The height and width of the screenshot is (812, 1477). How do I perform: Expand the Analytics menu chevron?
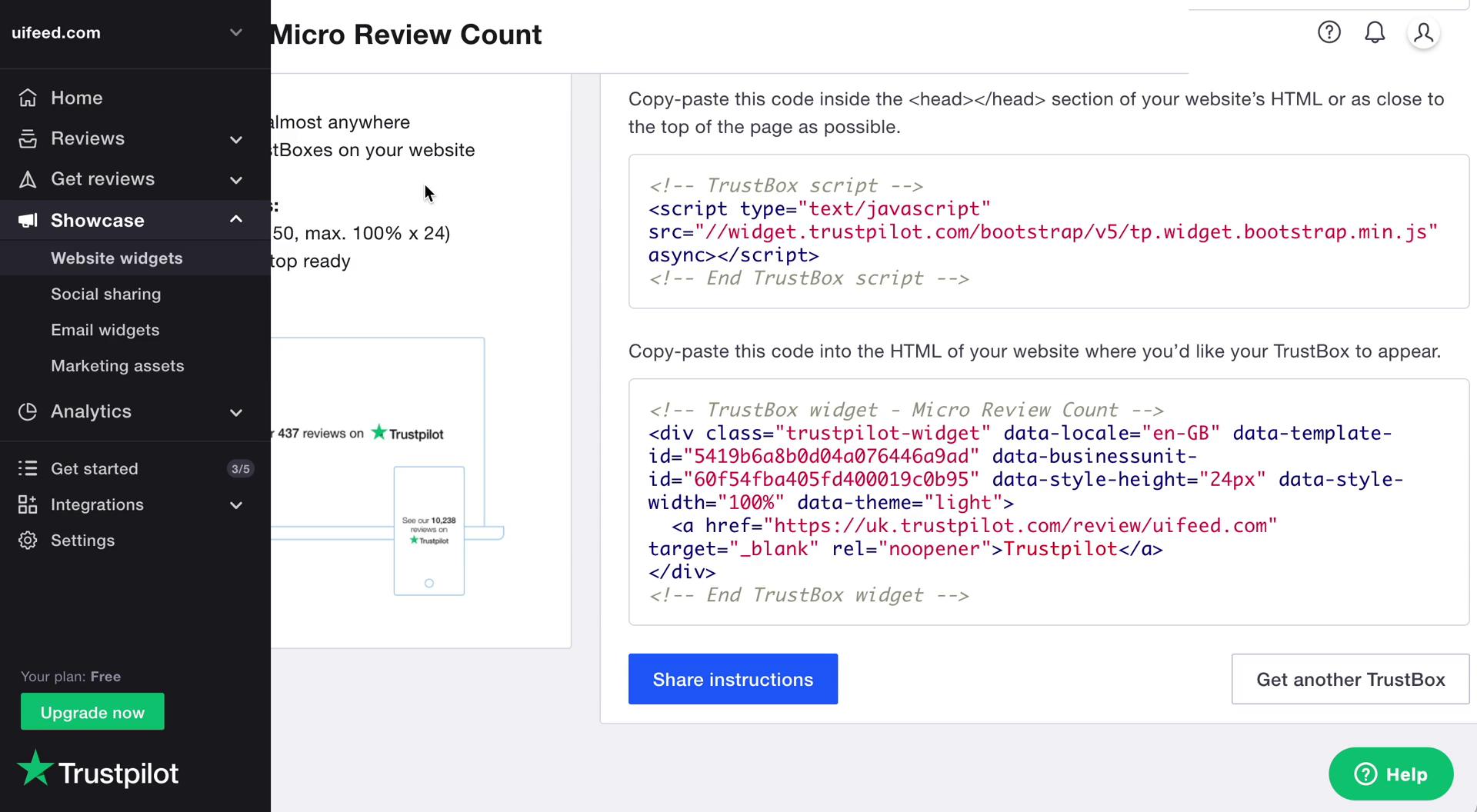[236, 412]
